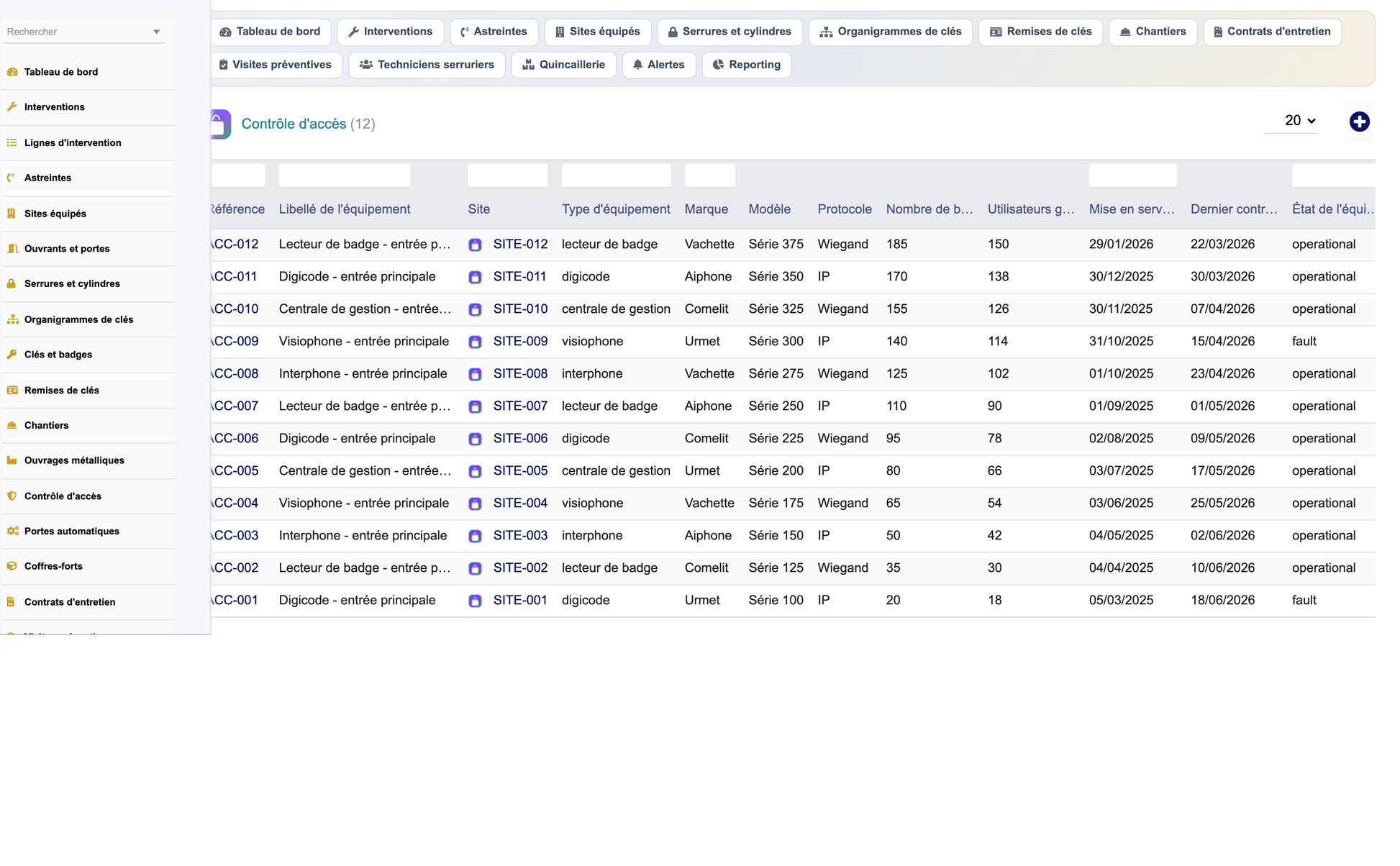Click the Portes automatiques gears icon

coord(12,532)
